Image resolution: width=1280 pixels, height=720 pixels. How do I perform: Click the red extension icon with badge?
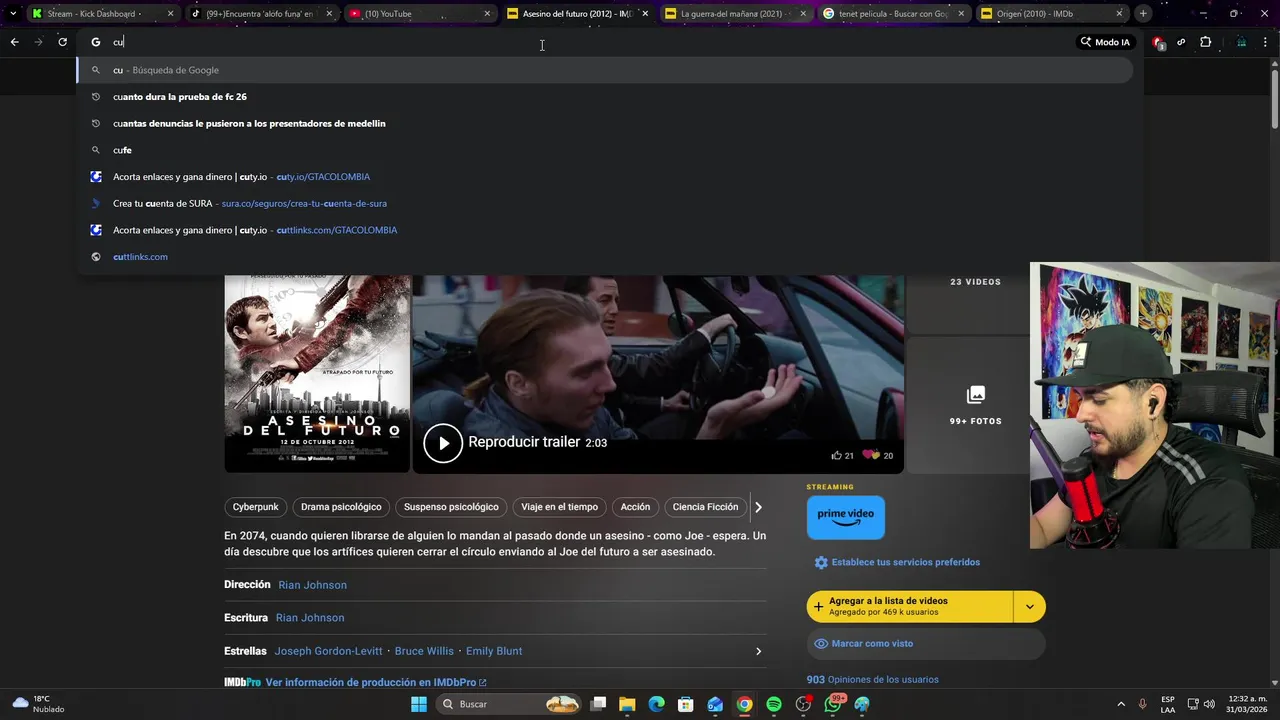click(1158, 42)
